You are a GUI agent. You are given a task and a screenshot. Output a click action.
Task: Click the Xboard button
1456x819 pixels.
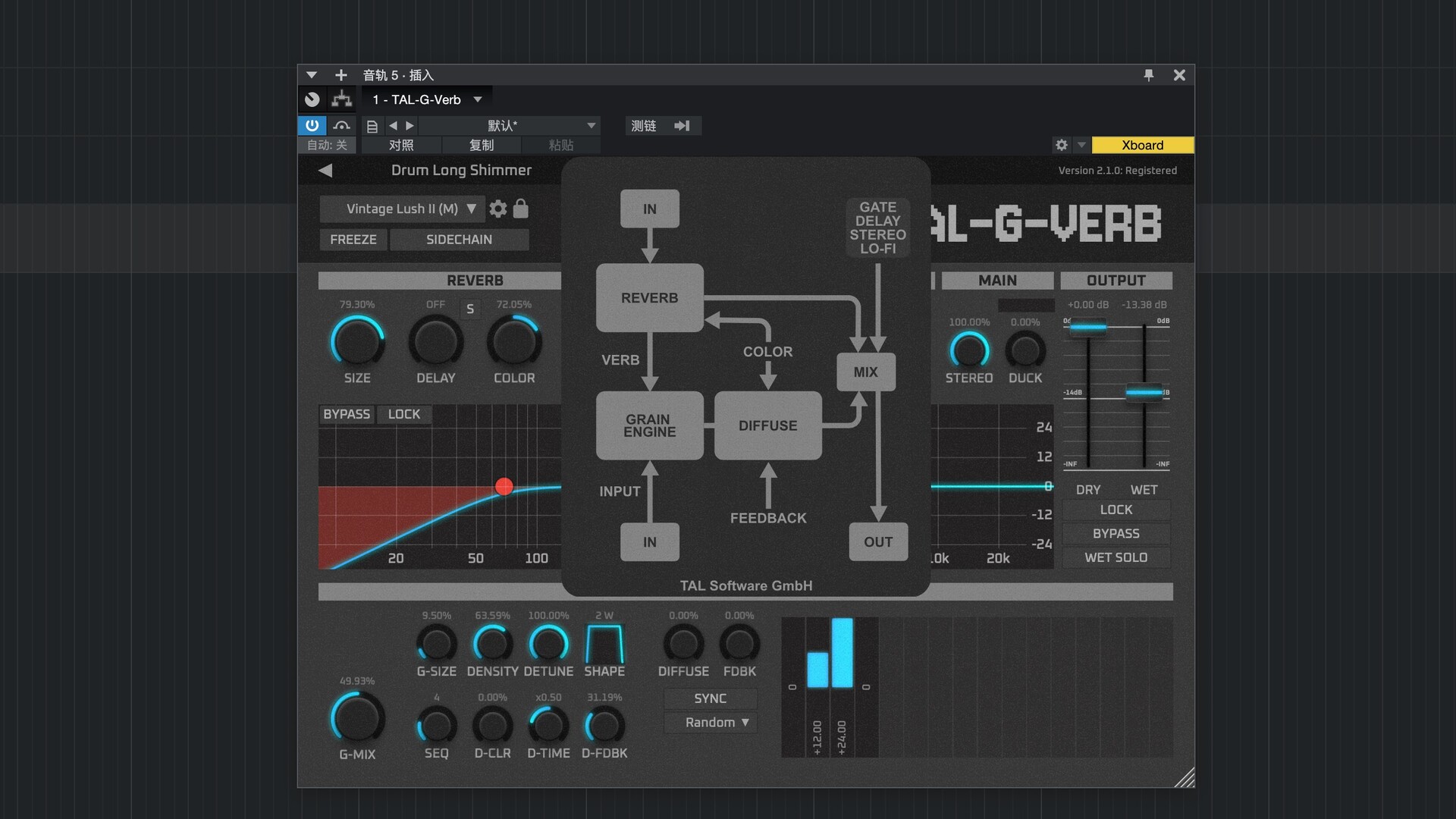tap(1142, 145)
